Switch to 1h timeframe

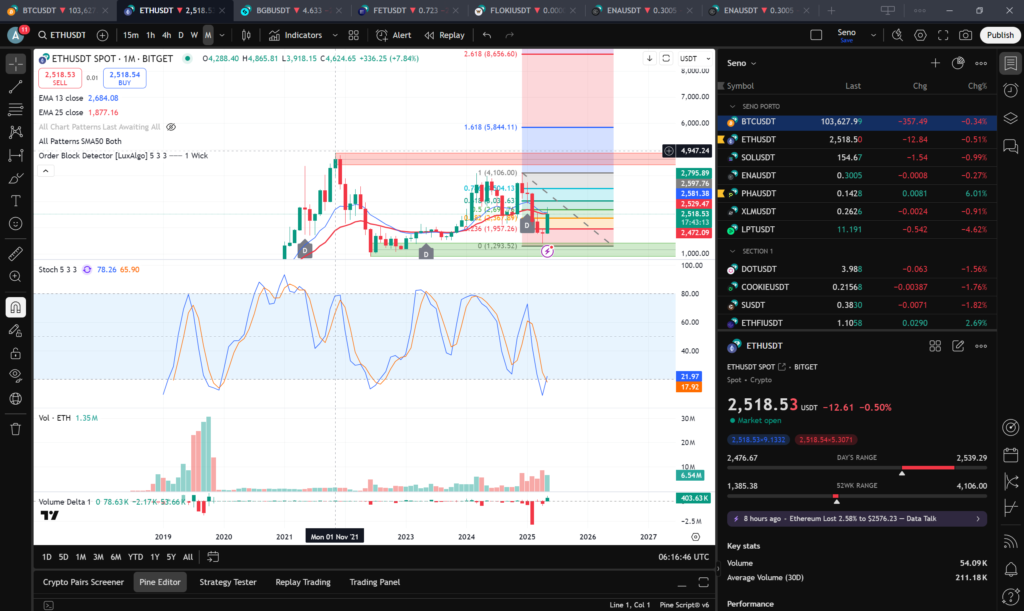click(151, 35)
